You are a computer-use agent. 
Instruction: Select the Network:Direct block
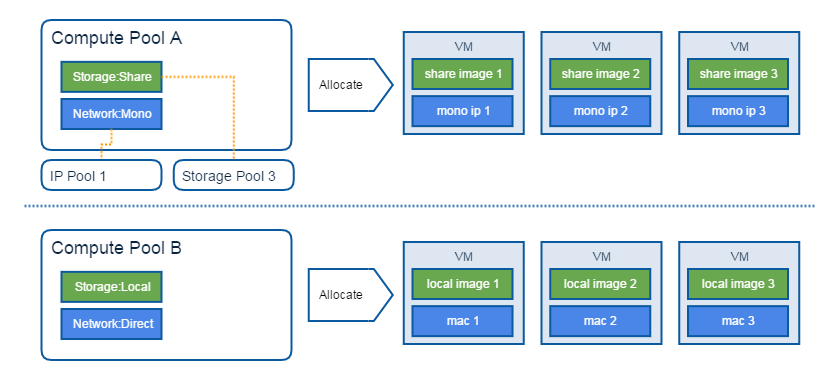pos(111,324)
